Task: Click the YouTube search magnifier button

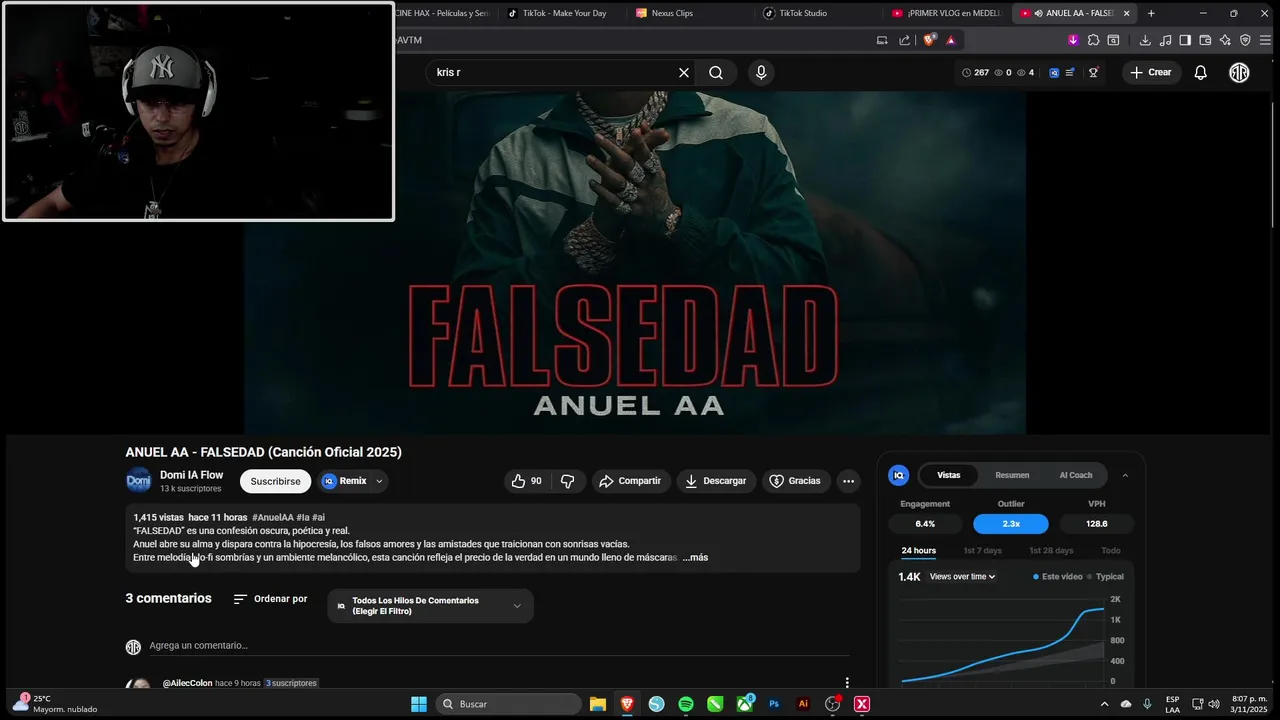Action: tap(716, 72)
